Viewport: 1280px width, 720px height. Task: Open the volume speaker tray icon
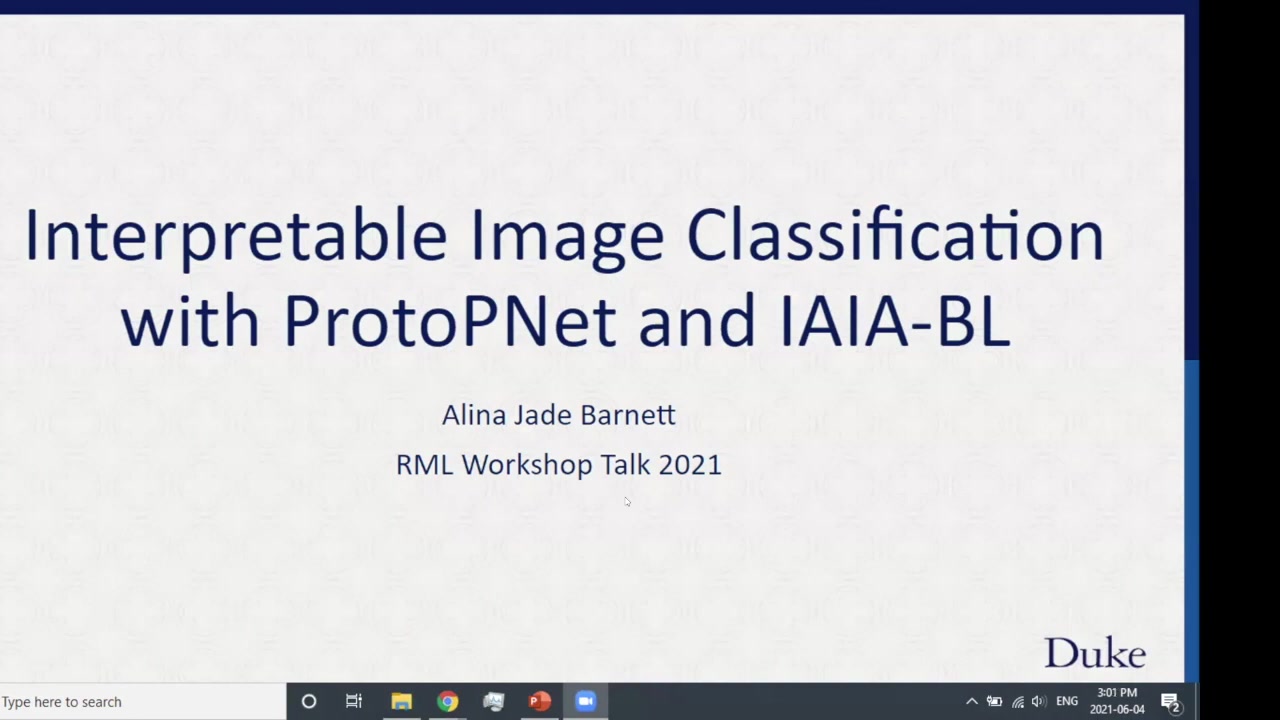pos(1039,702)
